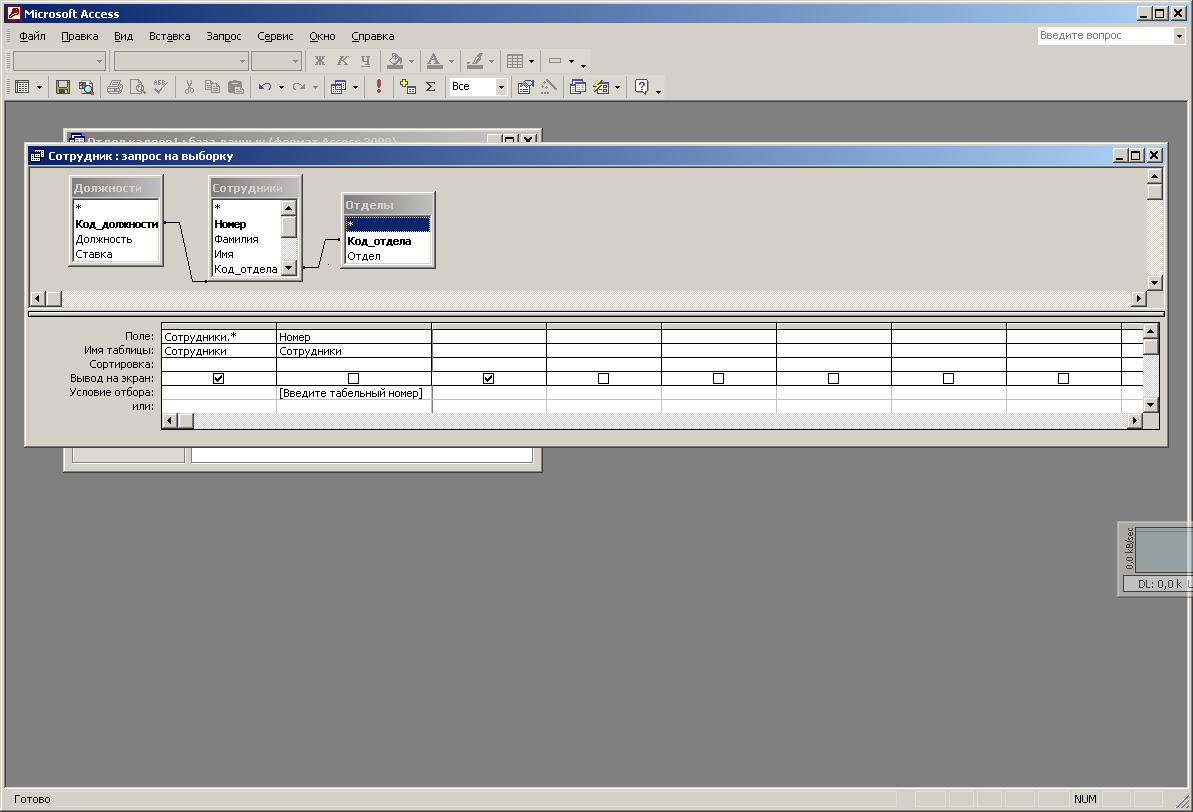
Task: Check show box in sixth grid column
Action: [x=833, y=378]
